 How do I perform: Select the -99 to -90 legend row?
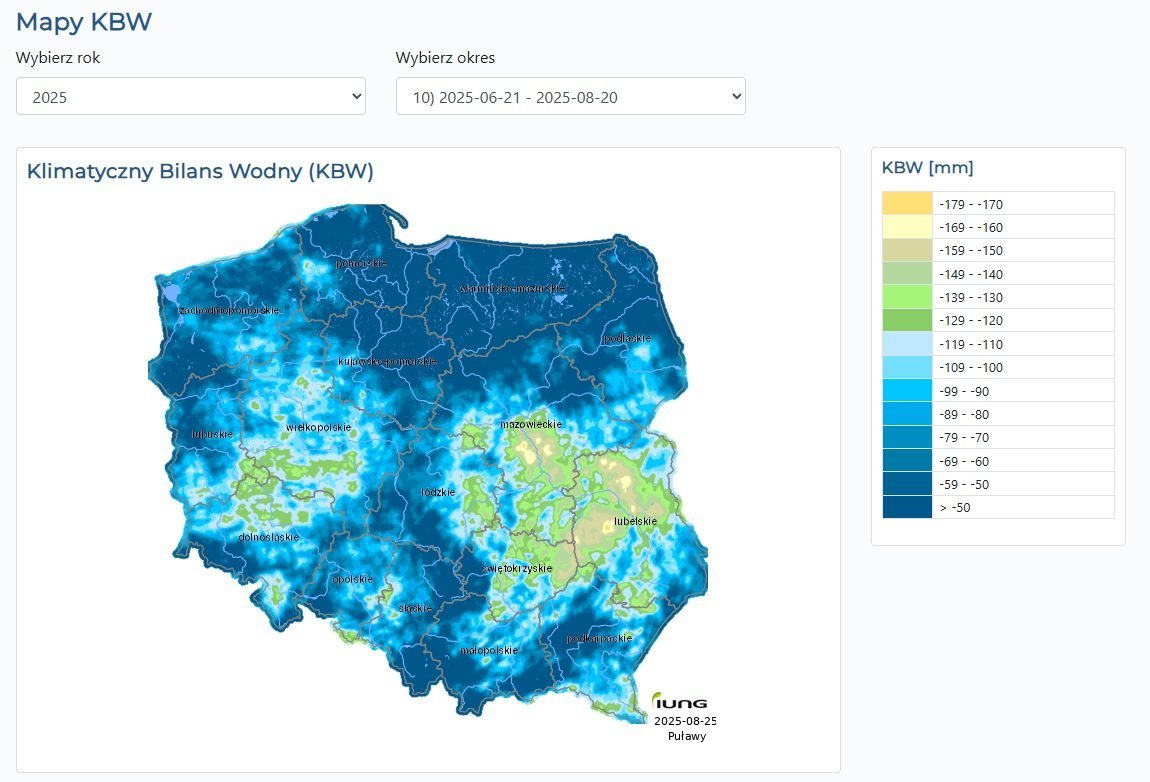998,391
